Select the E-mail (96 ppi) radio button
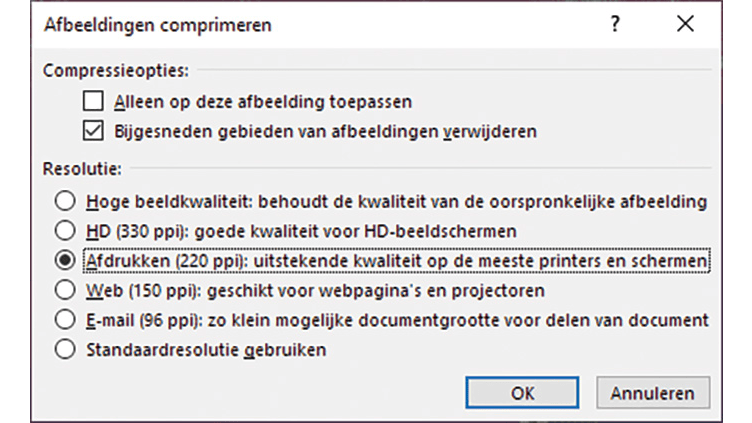The width and height of the screenshot is (752, 423). click(66, 320)
